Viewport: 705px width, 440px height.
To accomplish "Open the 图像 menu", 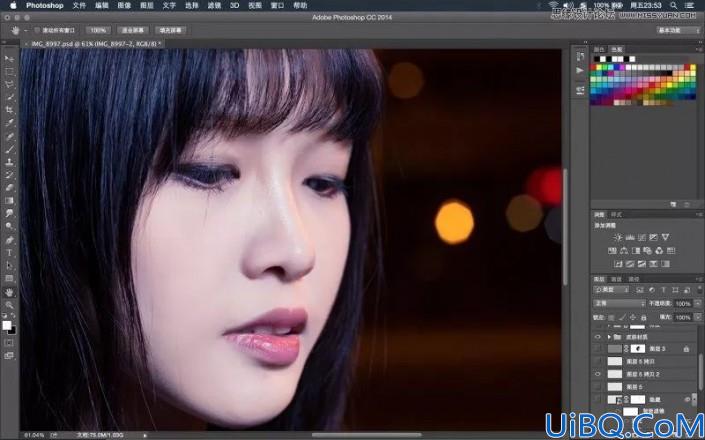I will 124,5.
